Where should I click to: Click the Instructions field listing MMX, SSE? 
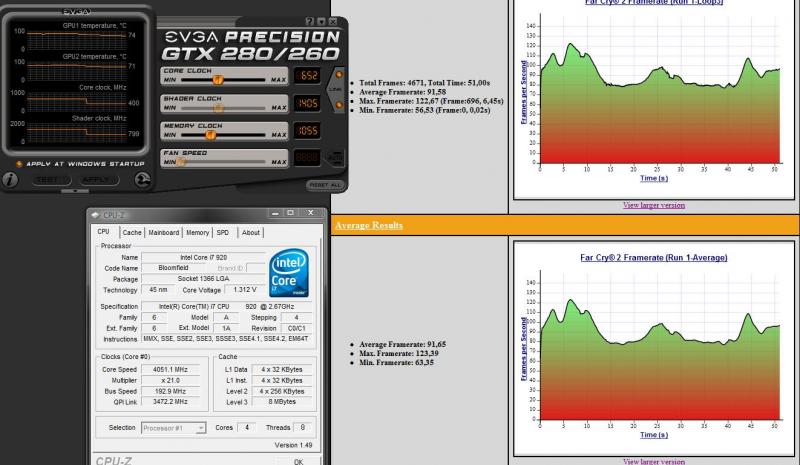(227, 339)
